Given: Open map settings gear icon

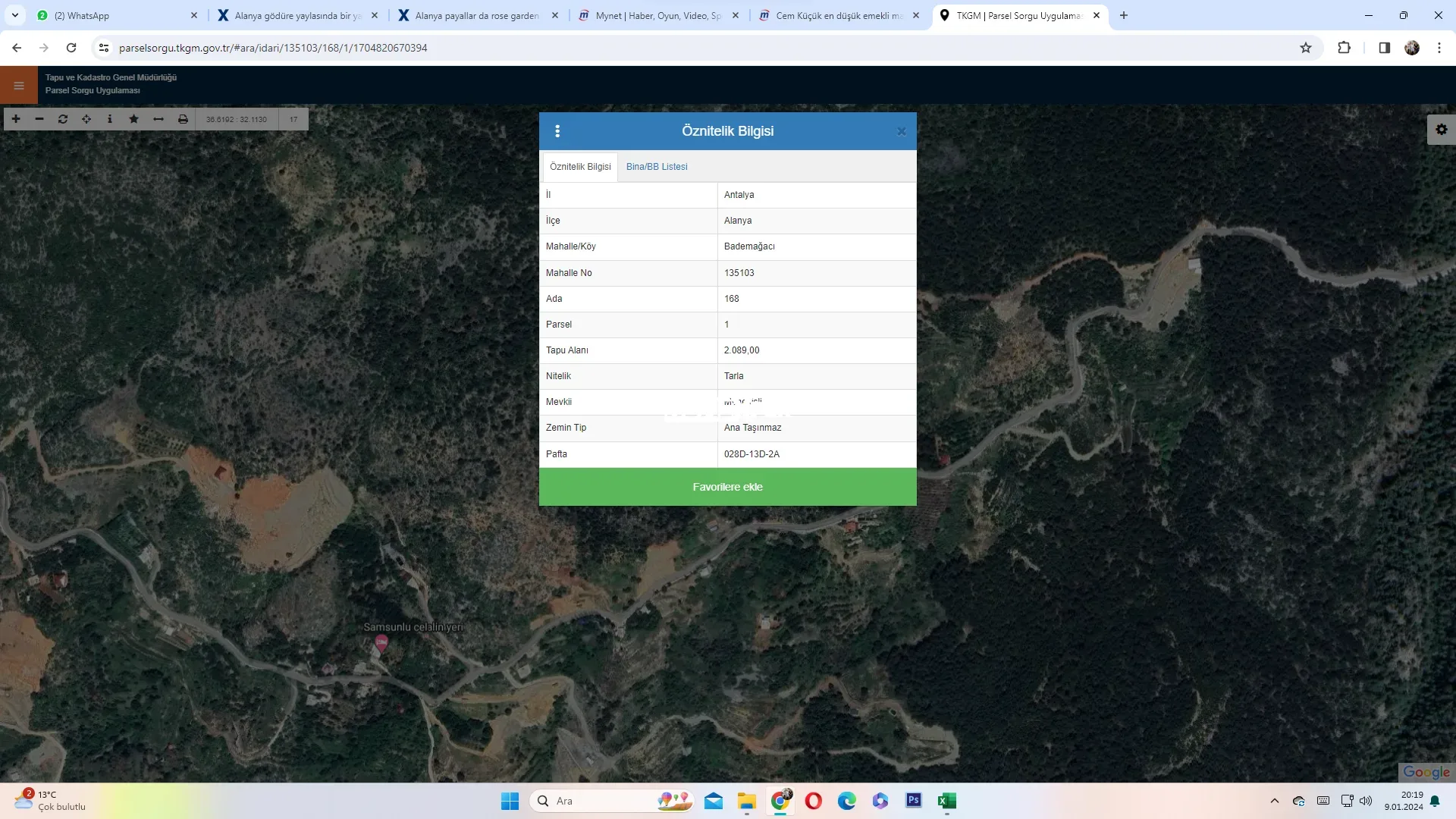Looking at the screenshot, I should pos(1441,130).
